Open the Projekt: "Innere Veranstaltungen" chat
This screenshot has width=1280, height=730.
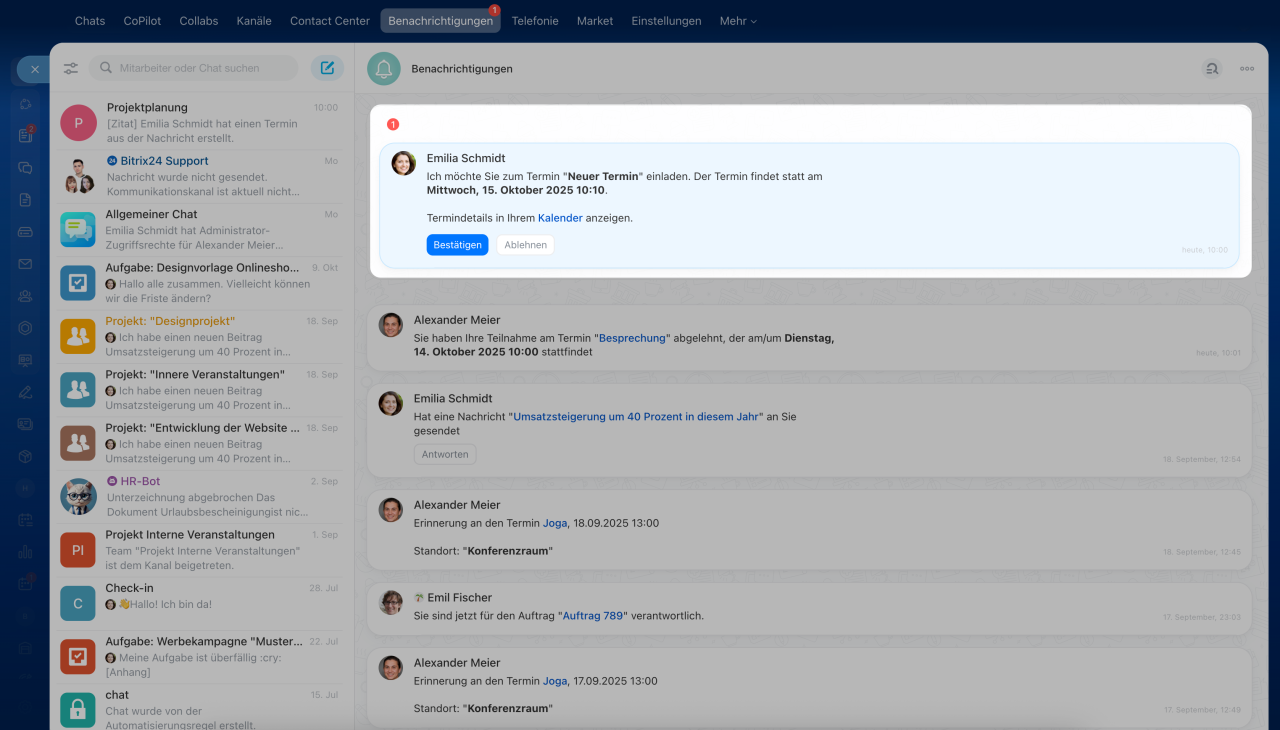tap(202, 390)
